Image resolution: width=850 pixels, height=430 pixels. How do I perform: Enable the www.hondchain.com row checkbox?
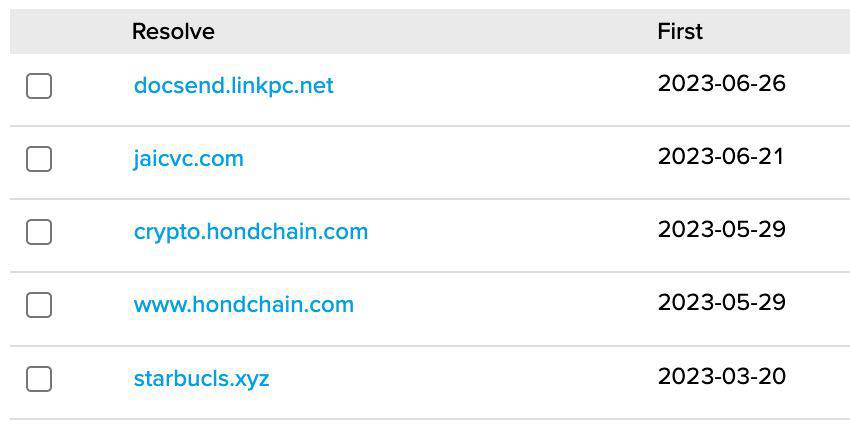point(39,305)
